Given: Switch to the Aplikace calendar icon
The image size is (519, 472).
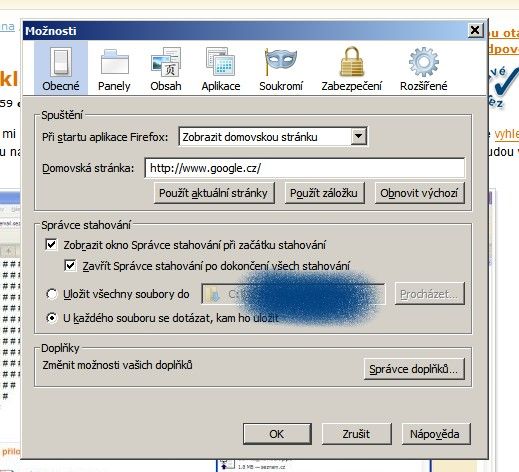Looking at the screenshot, I should (220, 62).
